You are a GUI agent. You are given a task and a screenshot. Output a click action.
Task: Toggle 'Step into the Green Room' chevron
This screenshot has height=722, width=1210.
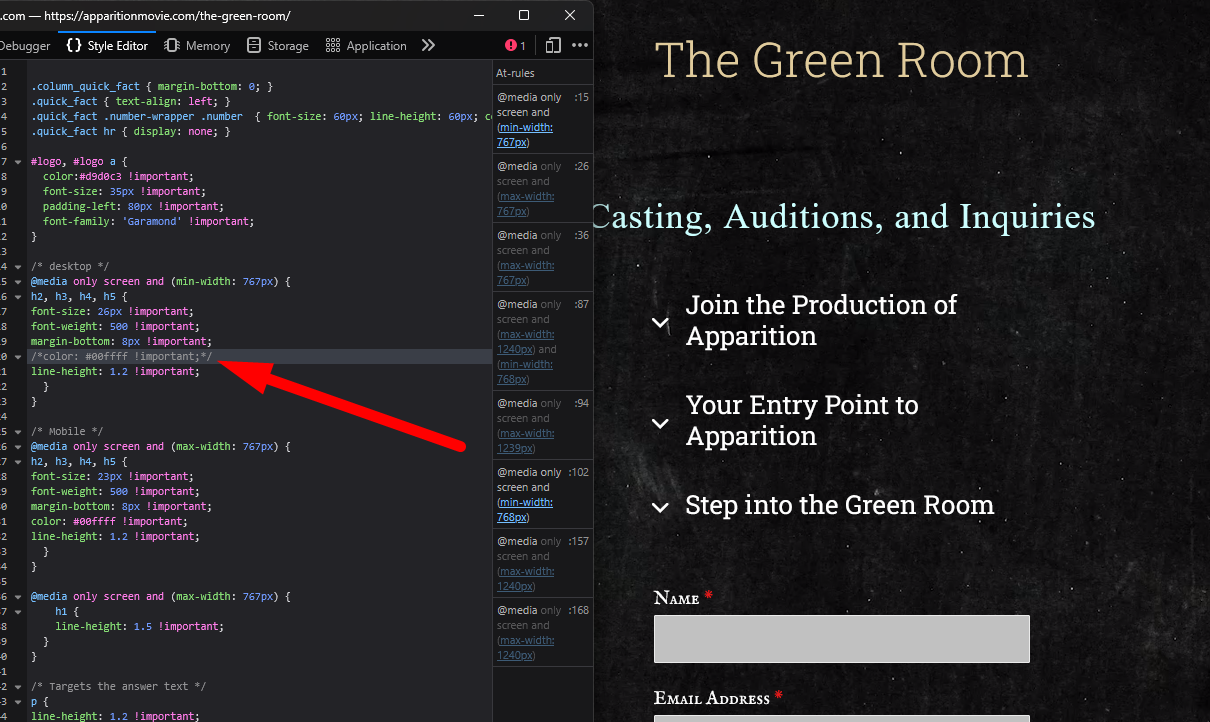pos(660,507)
